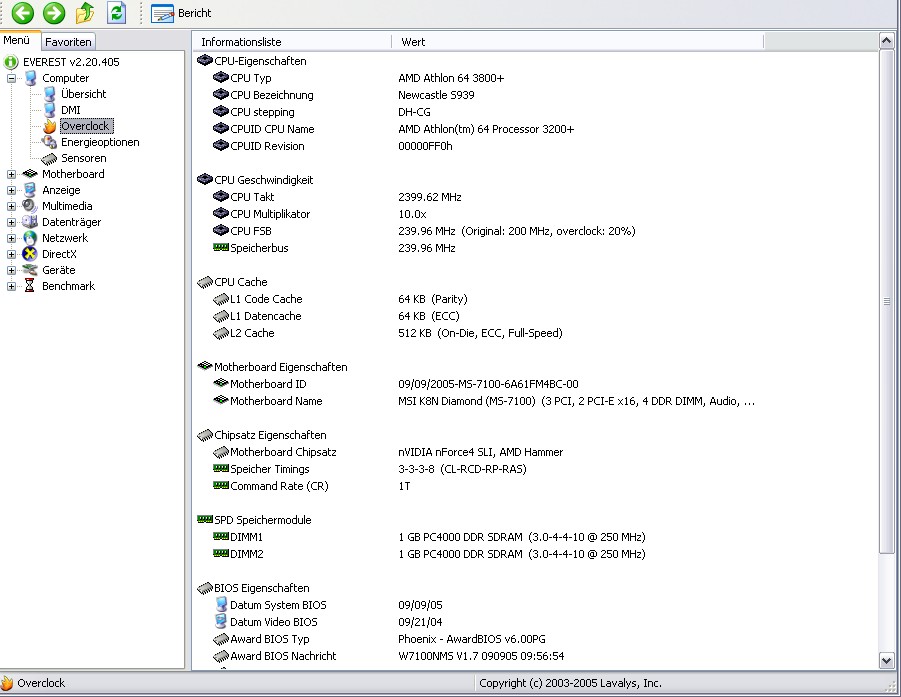Image resolution: width=901 pixels, height=697 pixels.
Task: Switch to the Menü tab
Action: tap(17, 40)
